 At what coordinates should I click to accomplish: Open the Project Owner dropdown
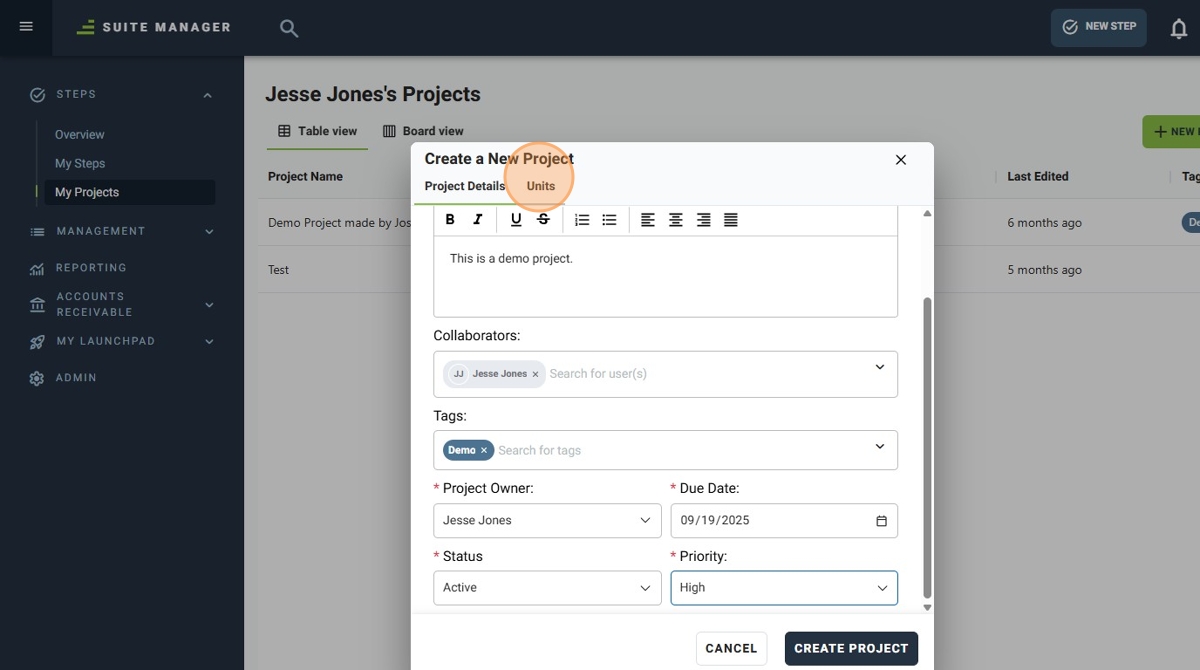point(547,521)
